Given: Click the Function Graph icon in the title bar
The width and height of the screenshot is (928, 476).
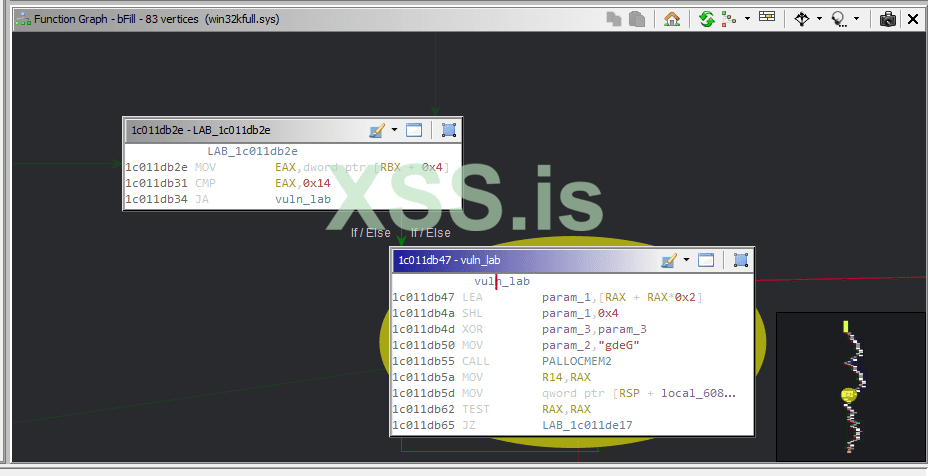Looking at the screenshot, I should 23,19.
